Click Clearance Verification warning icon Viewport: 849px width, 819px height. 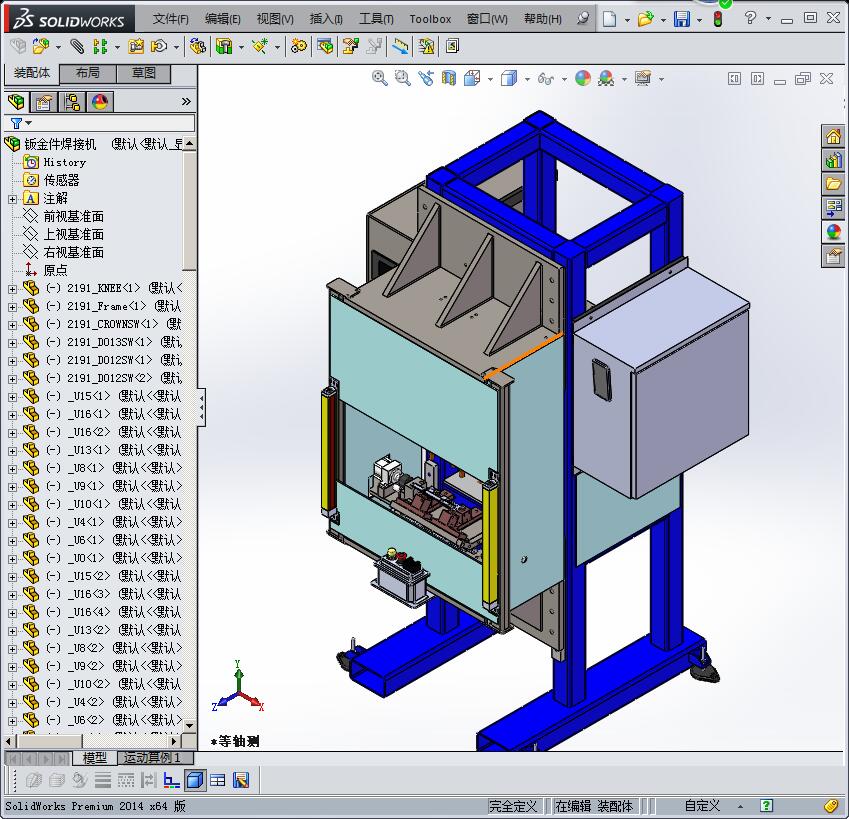pos(427,47)
